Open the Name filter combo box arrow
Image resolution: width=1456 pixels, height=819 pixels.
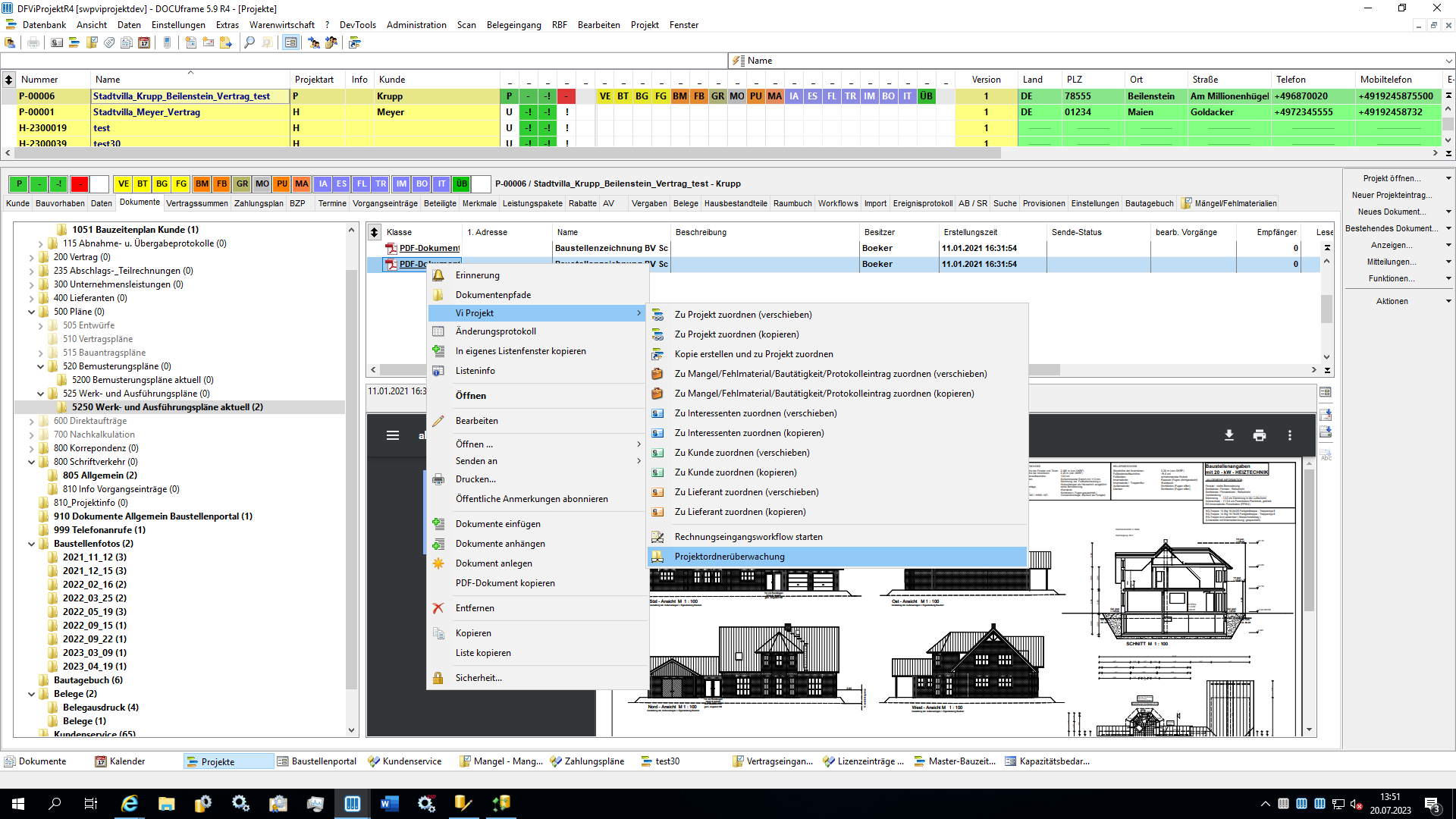pos(1448,61)
